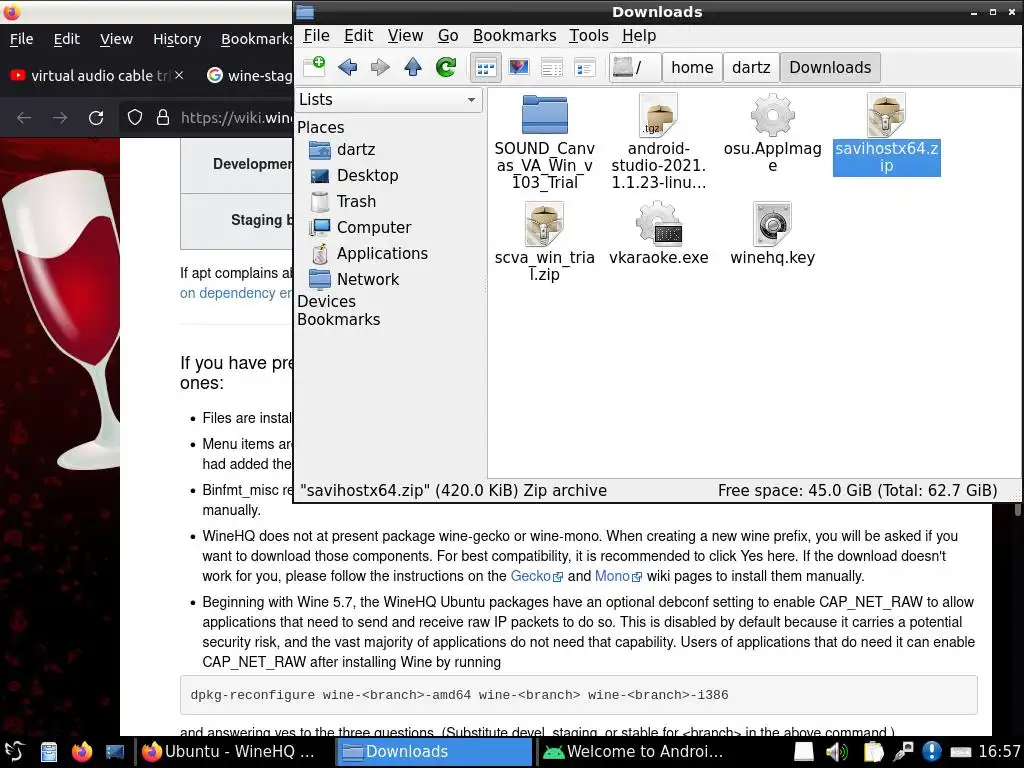Viewport: 1024px width, 768px height.
Task: Open the Tools menu in the file manager
Action: 588,35
